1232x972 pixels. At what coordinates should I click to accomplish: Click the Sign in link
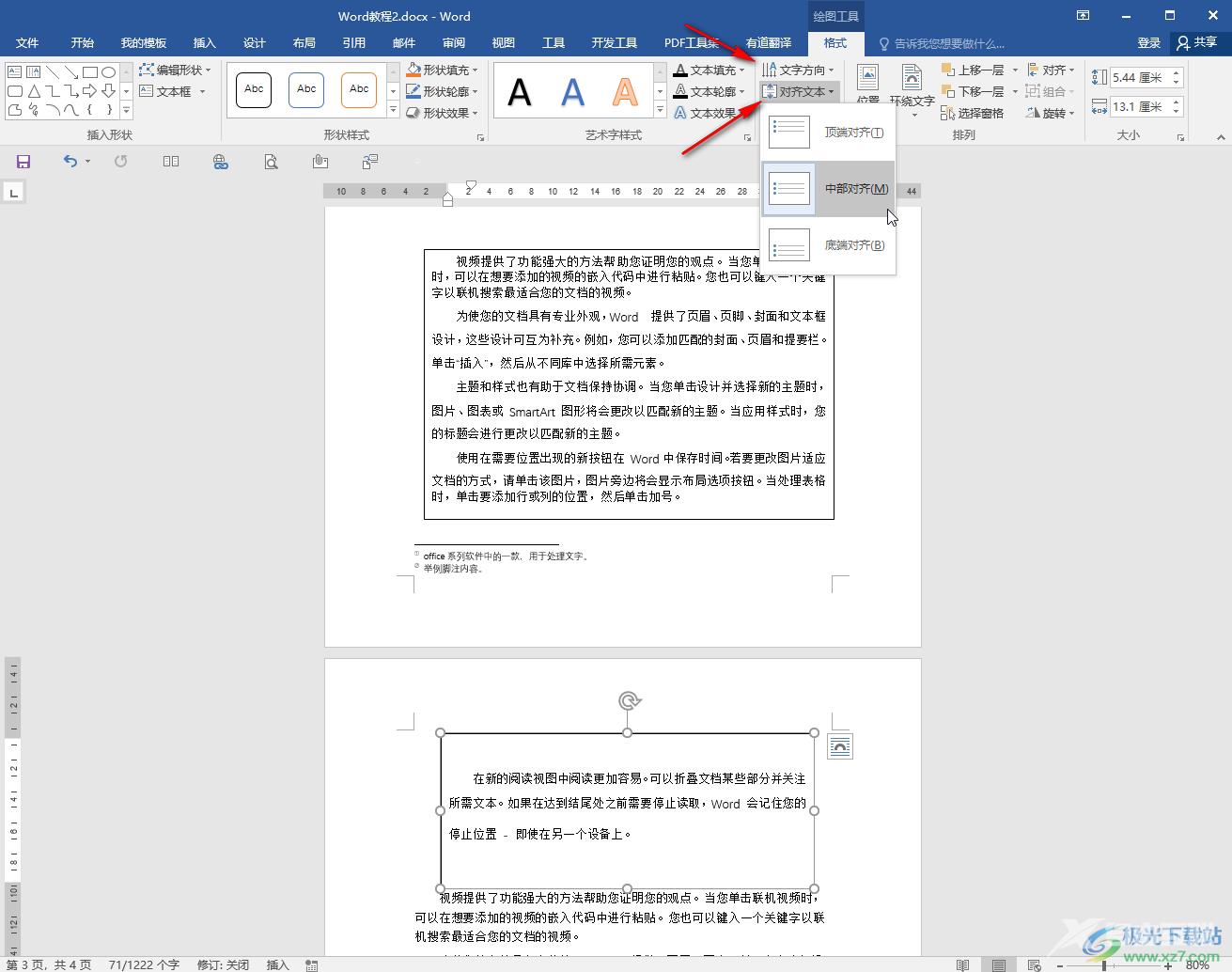click(x=1148, y=43)
